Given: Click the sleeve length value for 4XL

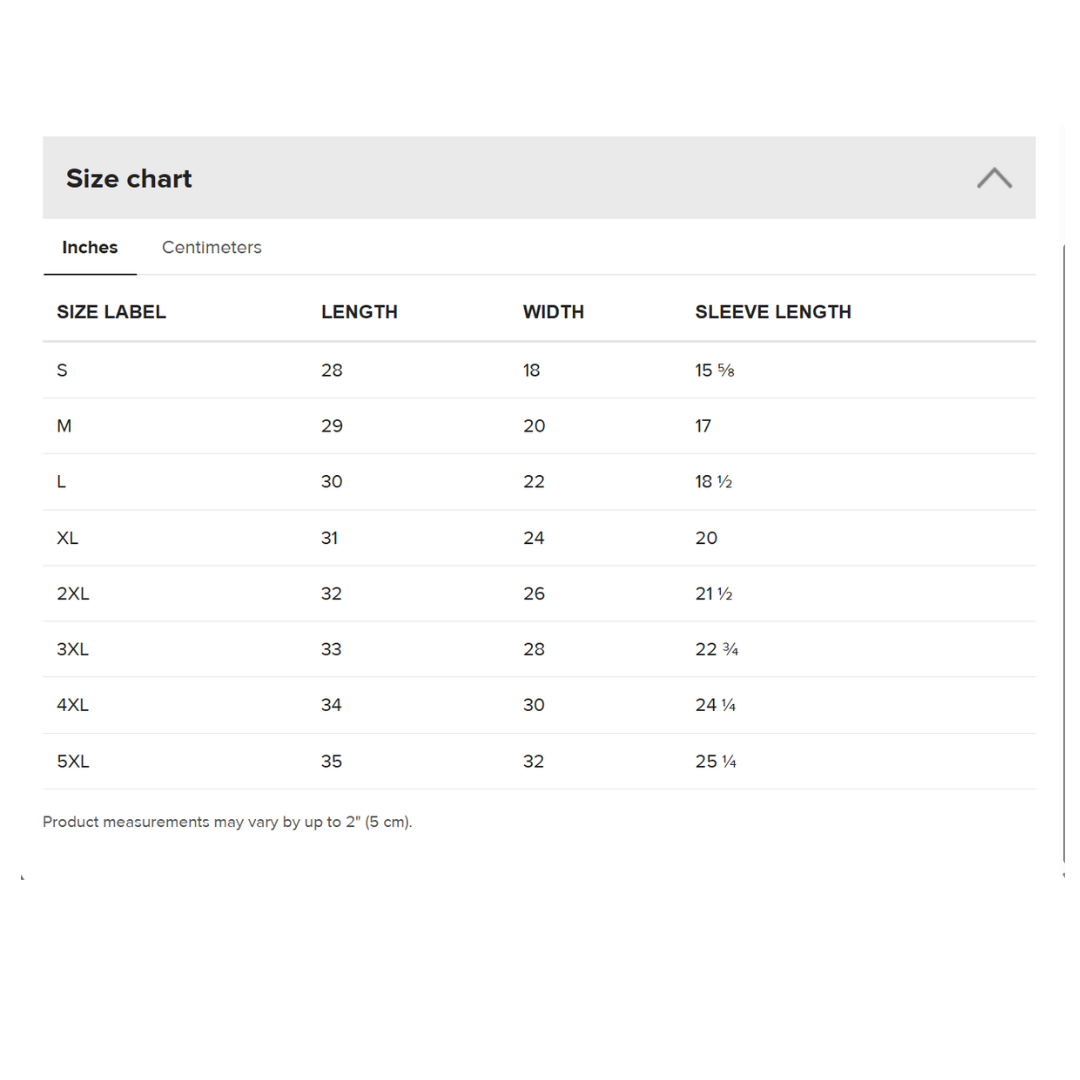Looking at the screenshot, I should [716, 705].
